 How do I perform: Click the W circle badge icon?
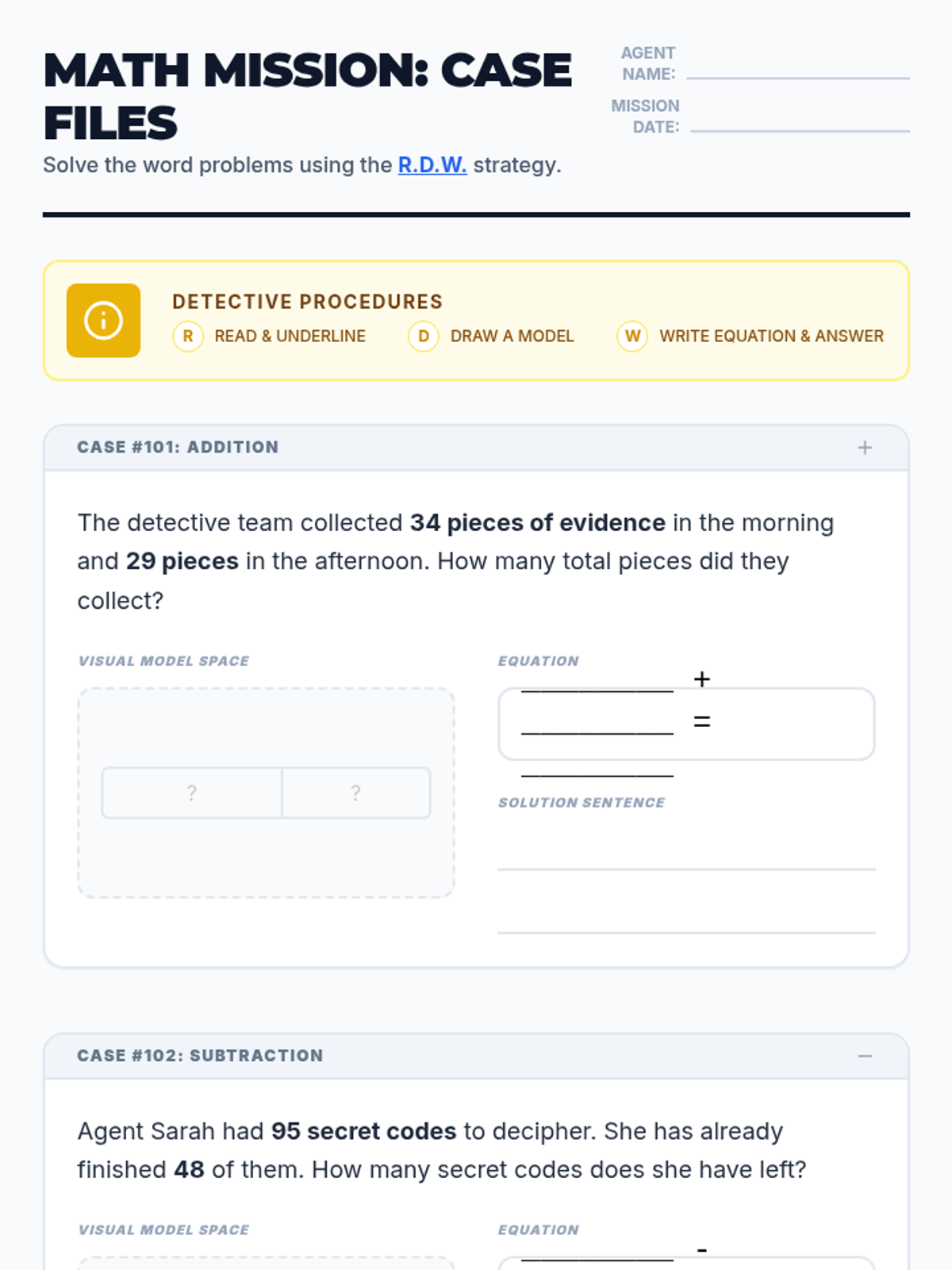(x=632, y=337)
